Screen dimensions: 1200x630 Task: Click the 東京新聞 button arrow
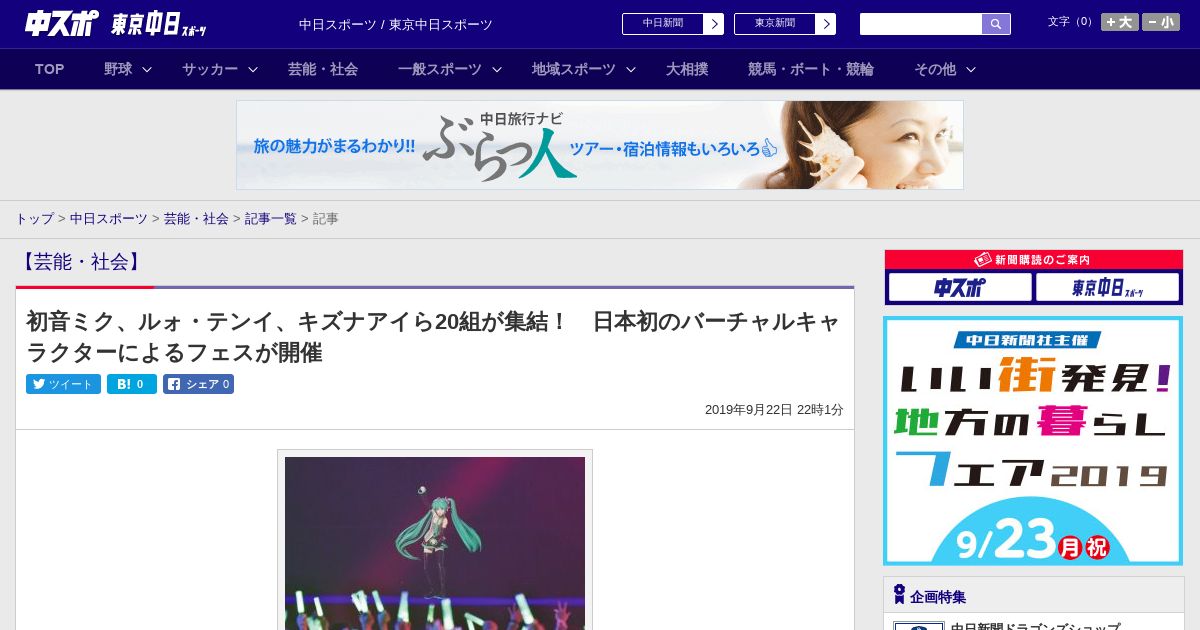[x=826, y=24]
